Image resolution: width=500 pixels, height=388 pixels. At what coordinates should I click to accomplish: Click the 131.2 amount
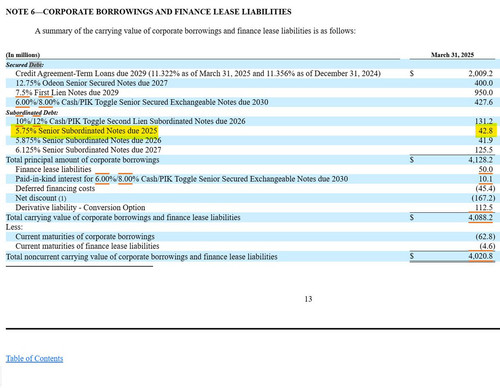point(484,121)
